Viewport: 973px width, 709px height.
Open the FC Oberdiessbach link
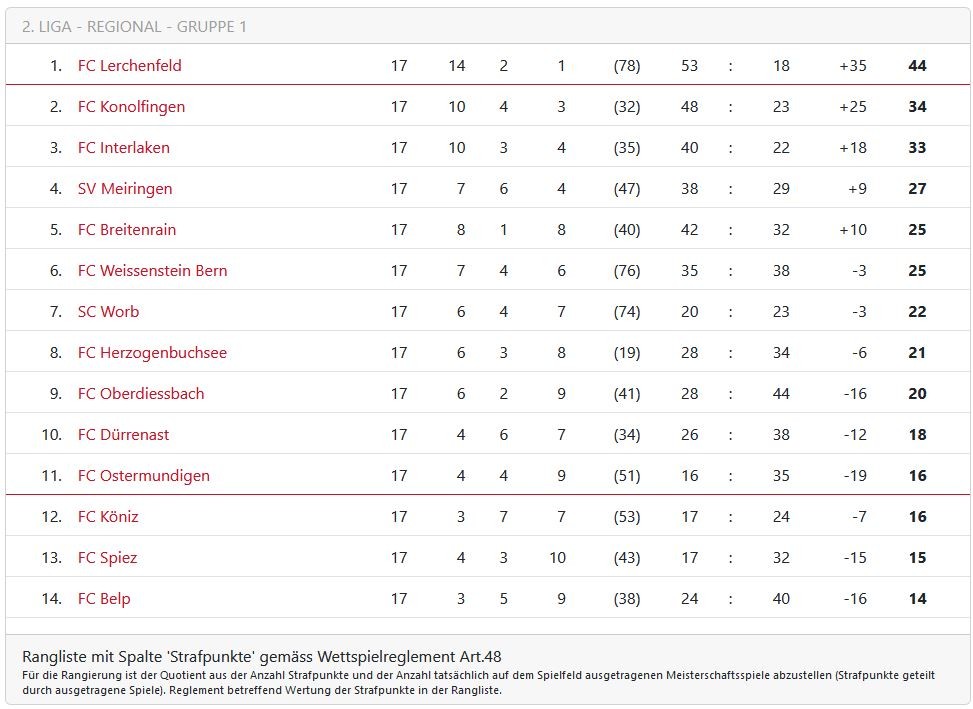[140, 394]
